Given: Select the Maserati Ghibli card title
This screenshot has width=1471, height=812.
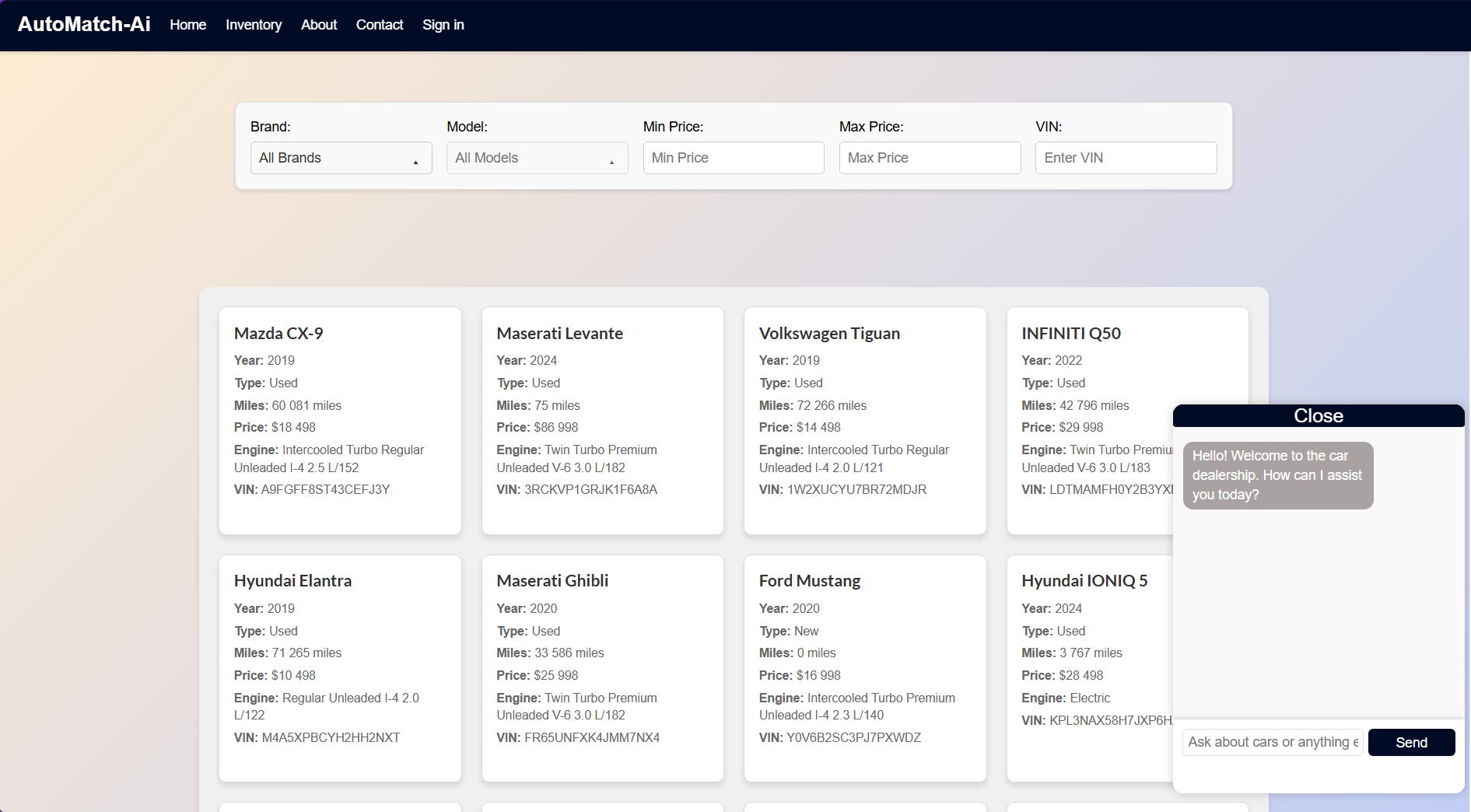Looking at the screenshot, I should click(x=552, y=581).
